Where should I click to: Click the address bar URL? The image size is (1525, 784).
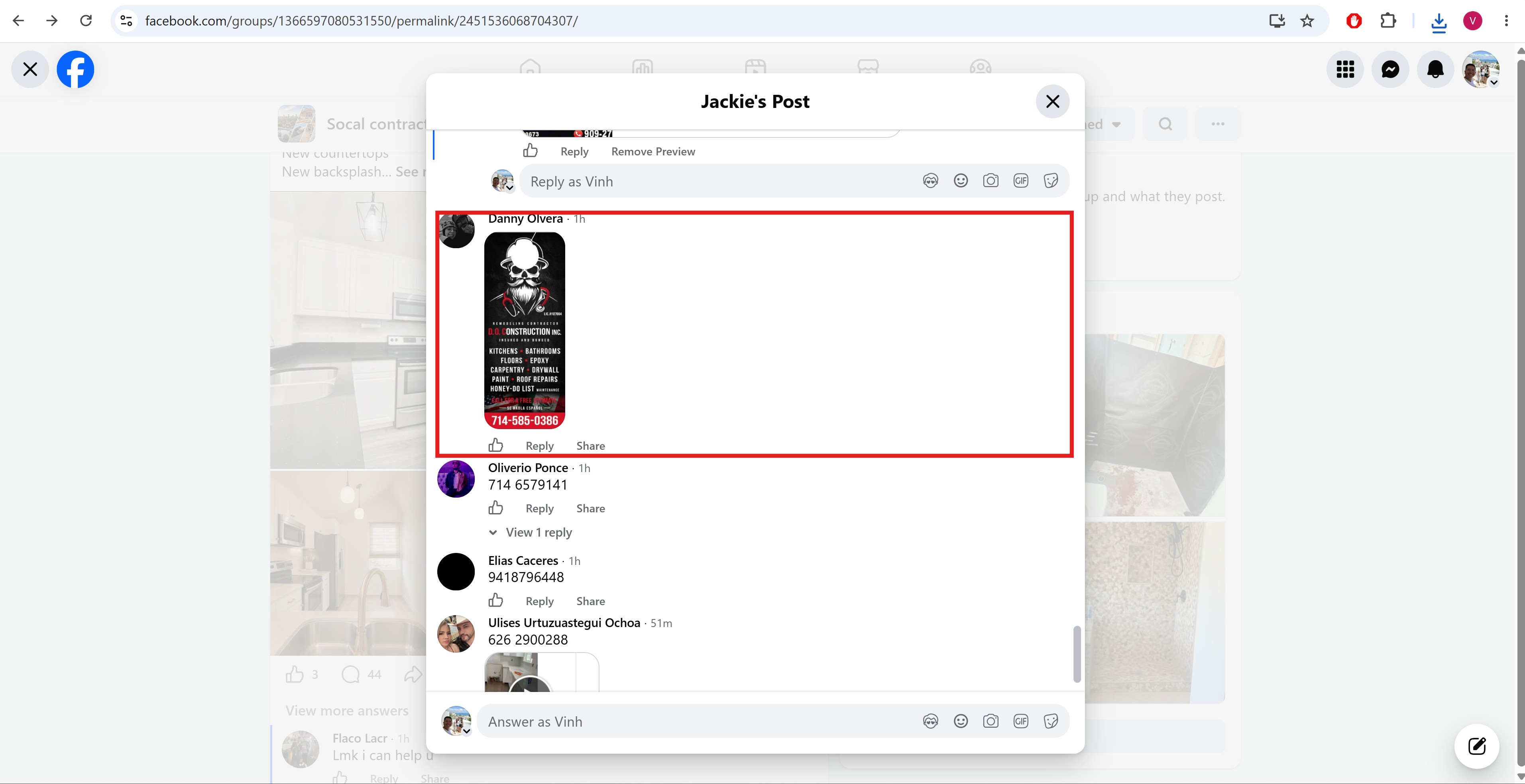click(x=361, y=21)
